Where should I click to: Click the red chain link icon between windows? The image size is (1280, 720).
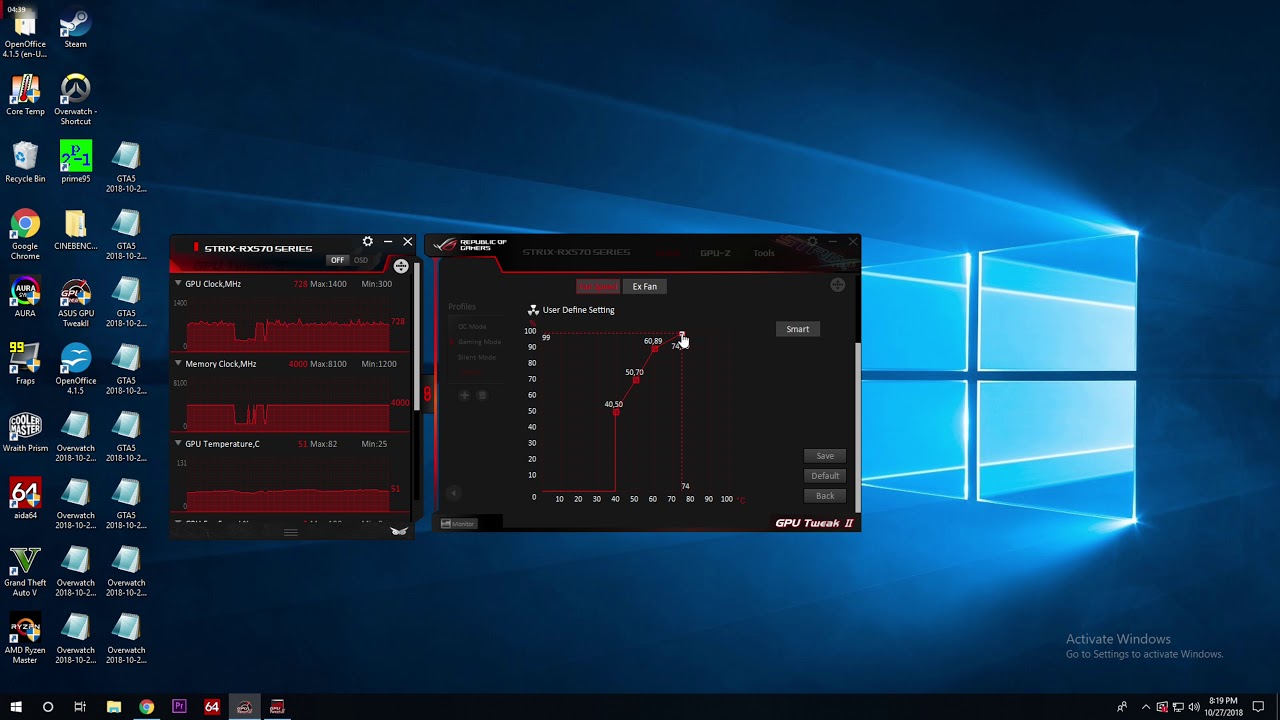(x=427, y=394)
